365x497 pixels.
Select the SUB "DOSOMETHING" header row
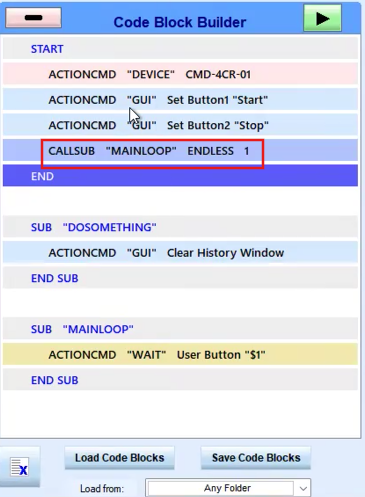click(x=180, y=227)
